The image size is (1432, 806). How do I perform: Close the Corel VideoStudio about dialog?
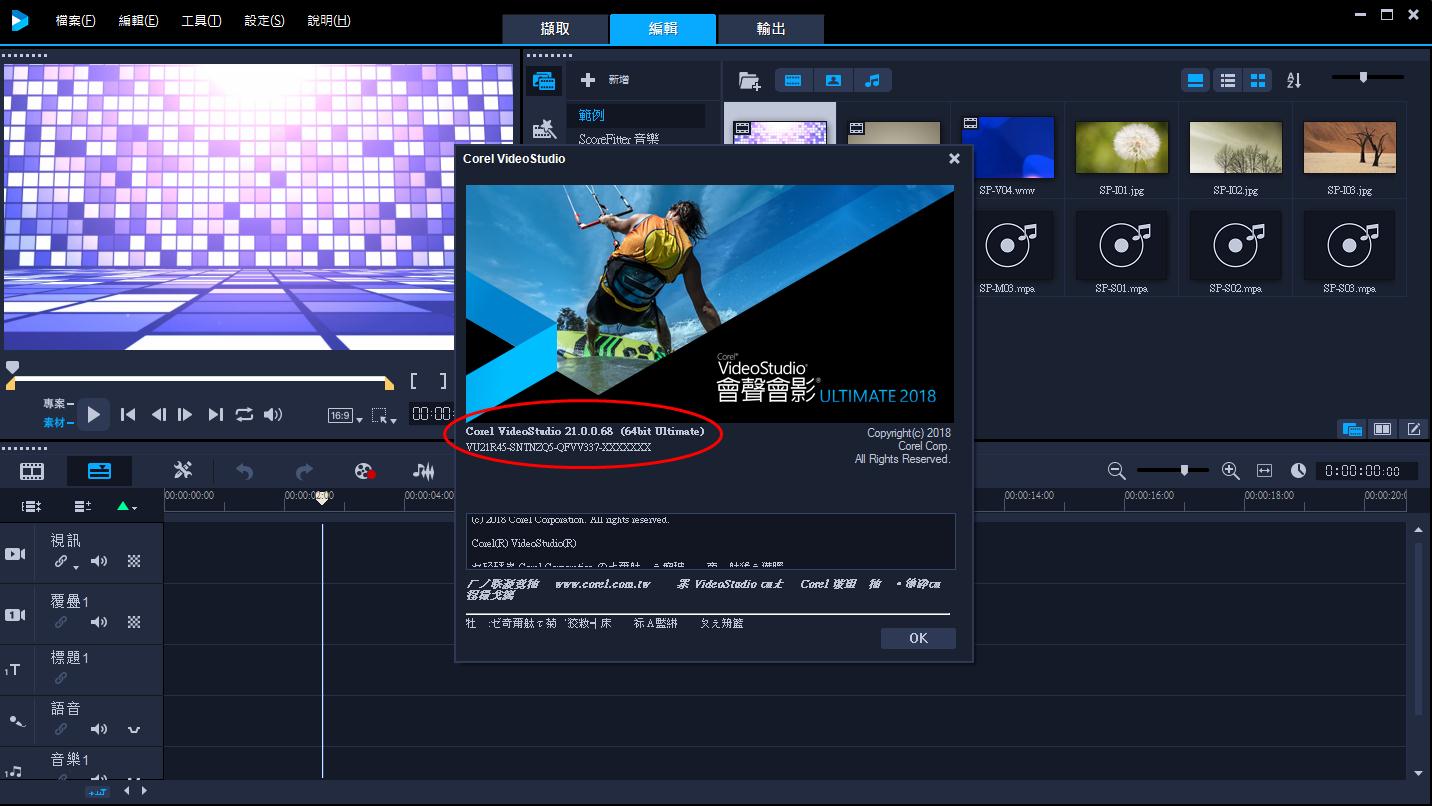(954, 158)
